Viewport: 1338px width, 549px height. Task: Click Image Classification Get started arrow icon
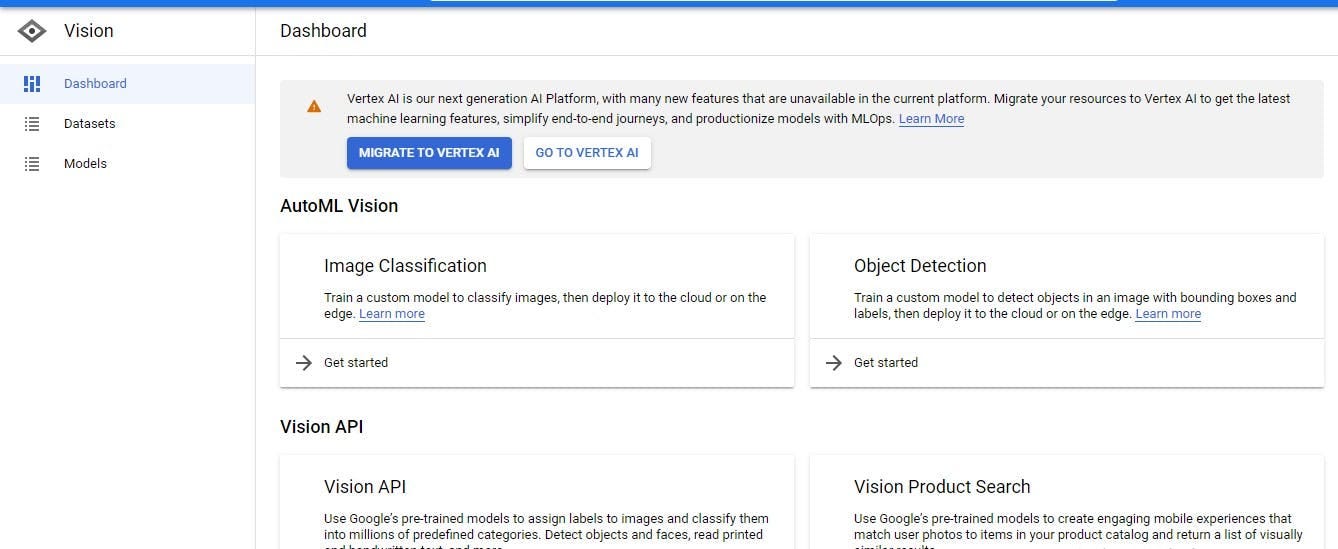click(x=304, y=363)
